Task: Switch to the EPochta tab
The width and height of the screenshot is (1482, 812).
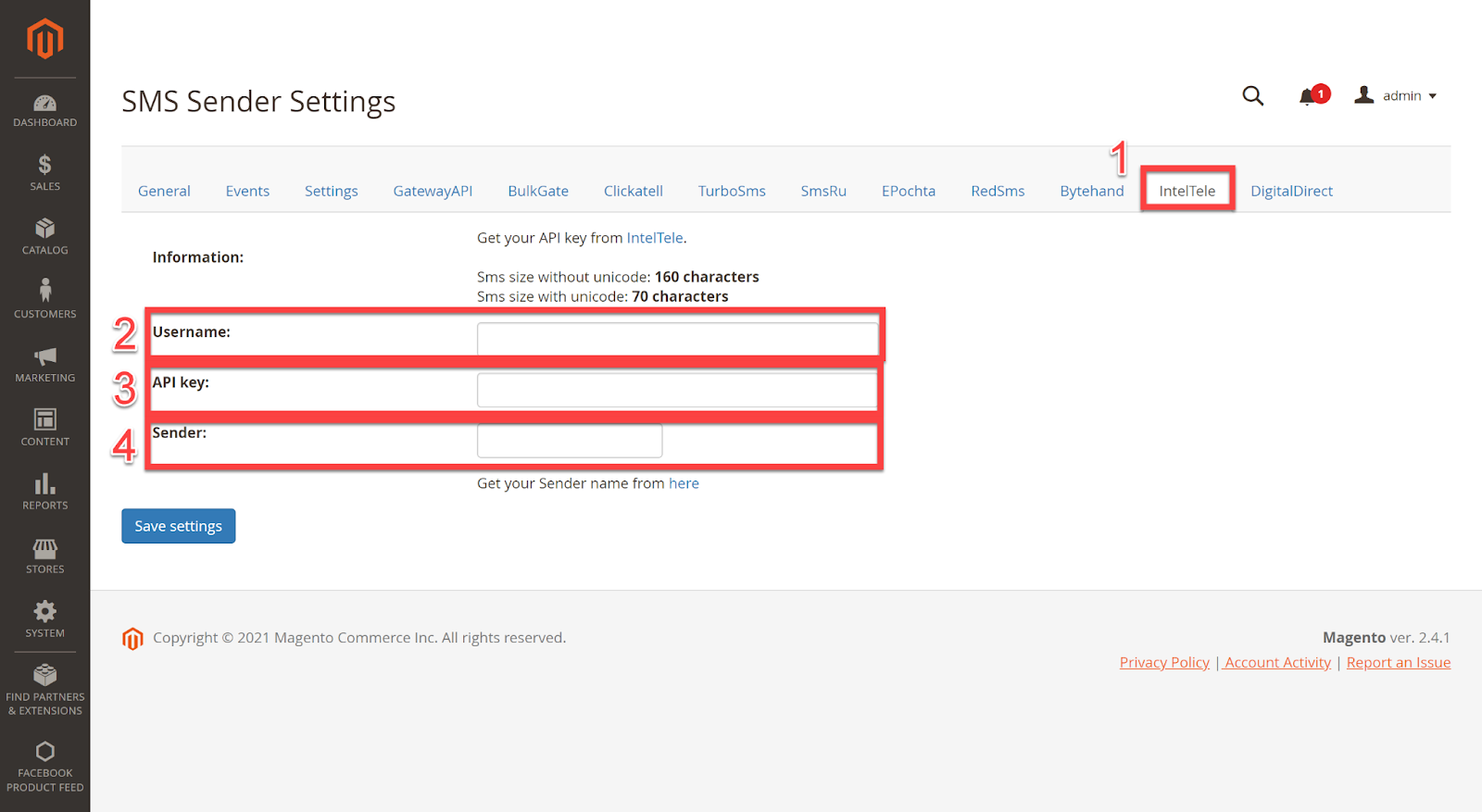Action: click(x=909, y=191)
